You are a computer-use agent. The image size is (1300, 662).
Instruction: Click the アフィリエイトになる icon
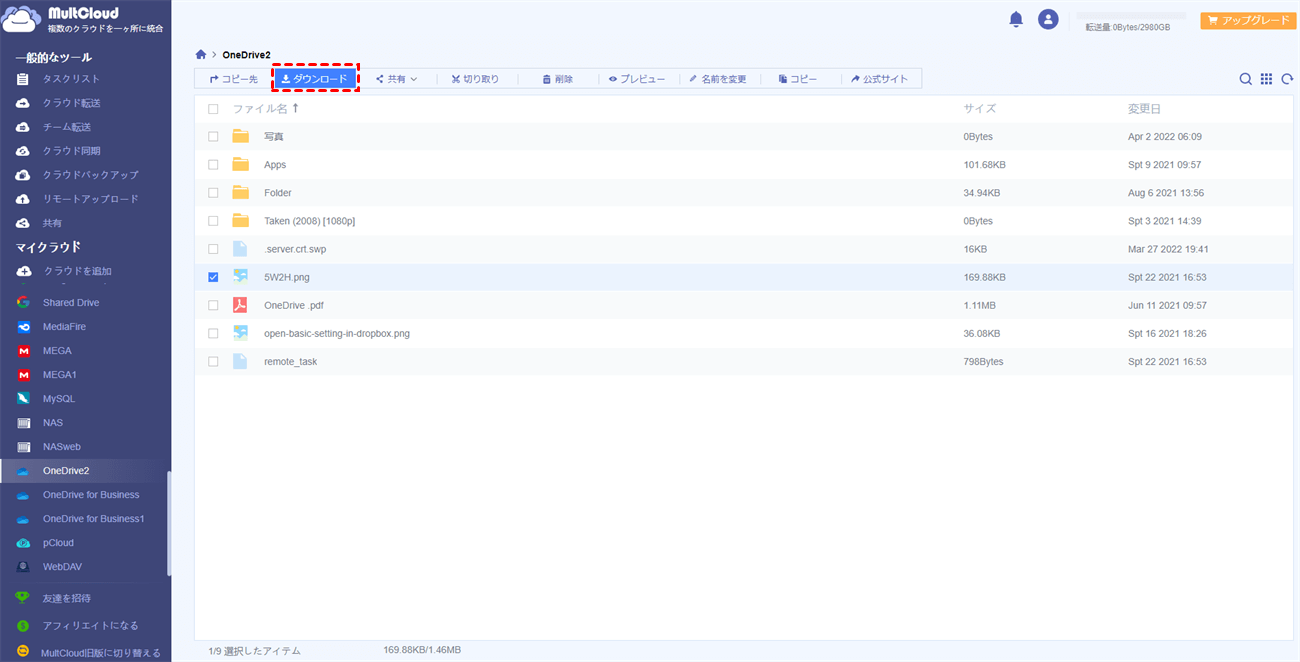click(x=23, y=625)
